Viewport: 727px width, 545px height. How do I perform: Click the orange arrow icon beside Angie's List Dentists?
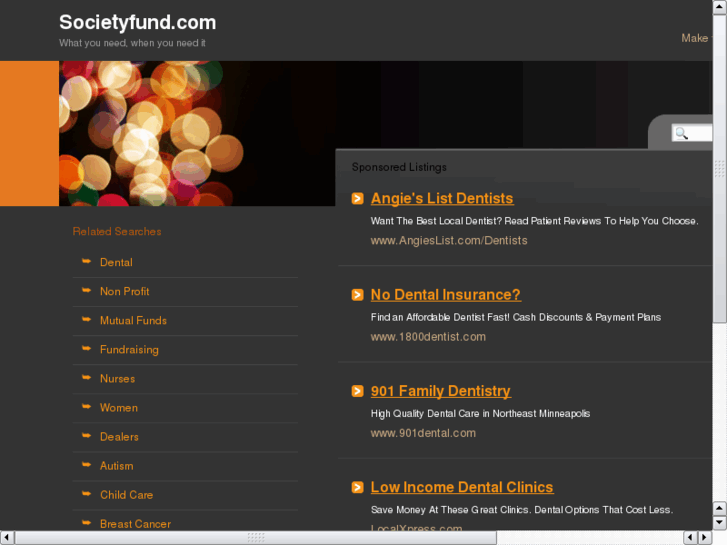pos(357,199)
